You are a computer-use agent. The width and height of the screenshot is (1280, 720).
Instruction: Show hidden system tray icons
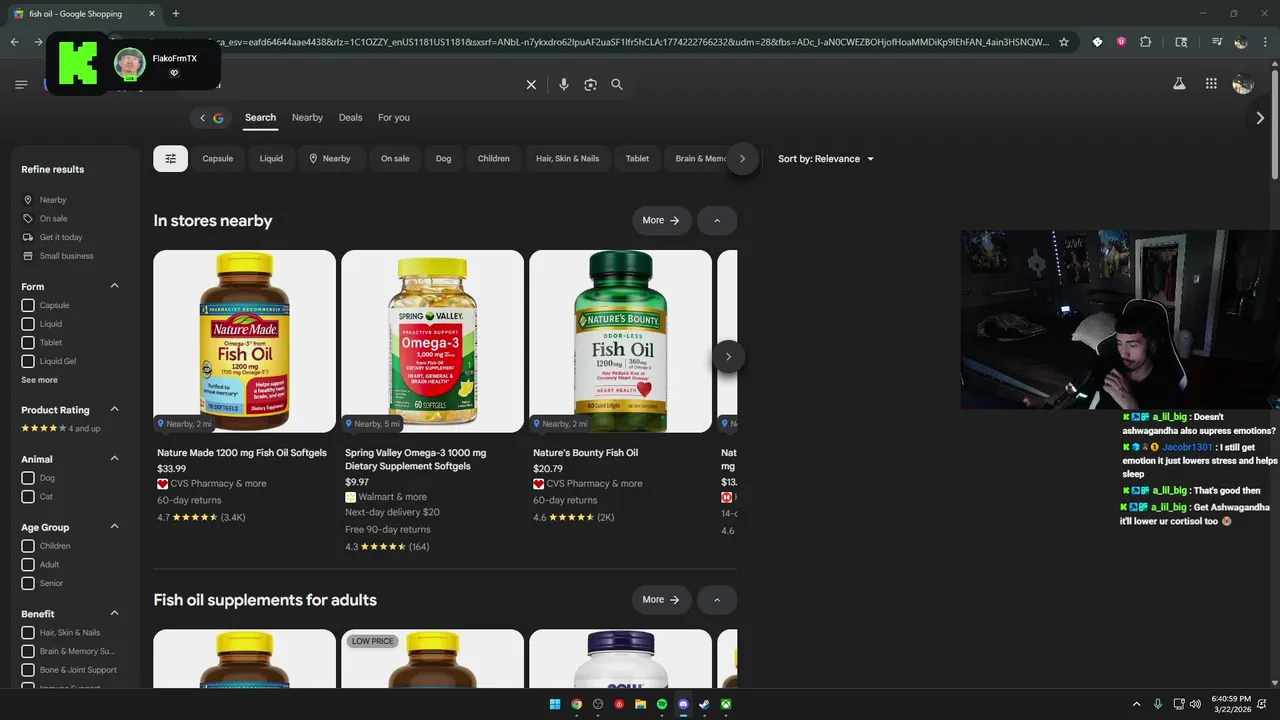[x=1136, y=704]
